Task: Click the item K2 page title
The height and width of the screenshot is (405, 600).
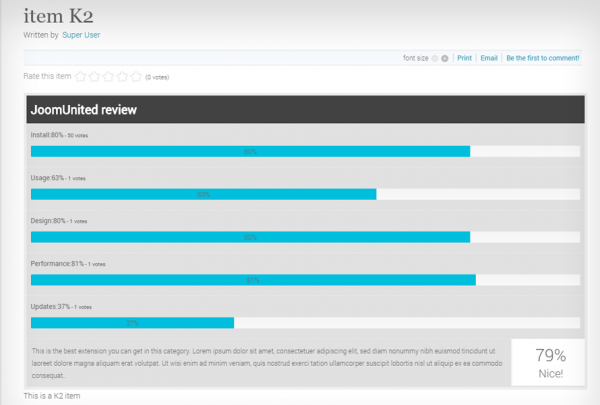Action: pyautogui.click(x=58, y=16)
